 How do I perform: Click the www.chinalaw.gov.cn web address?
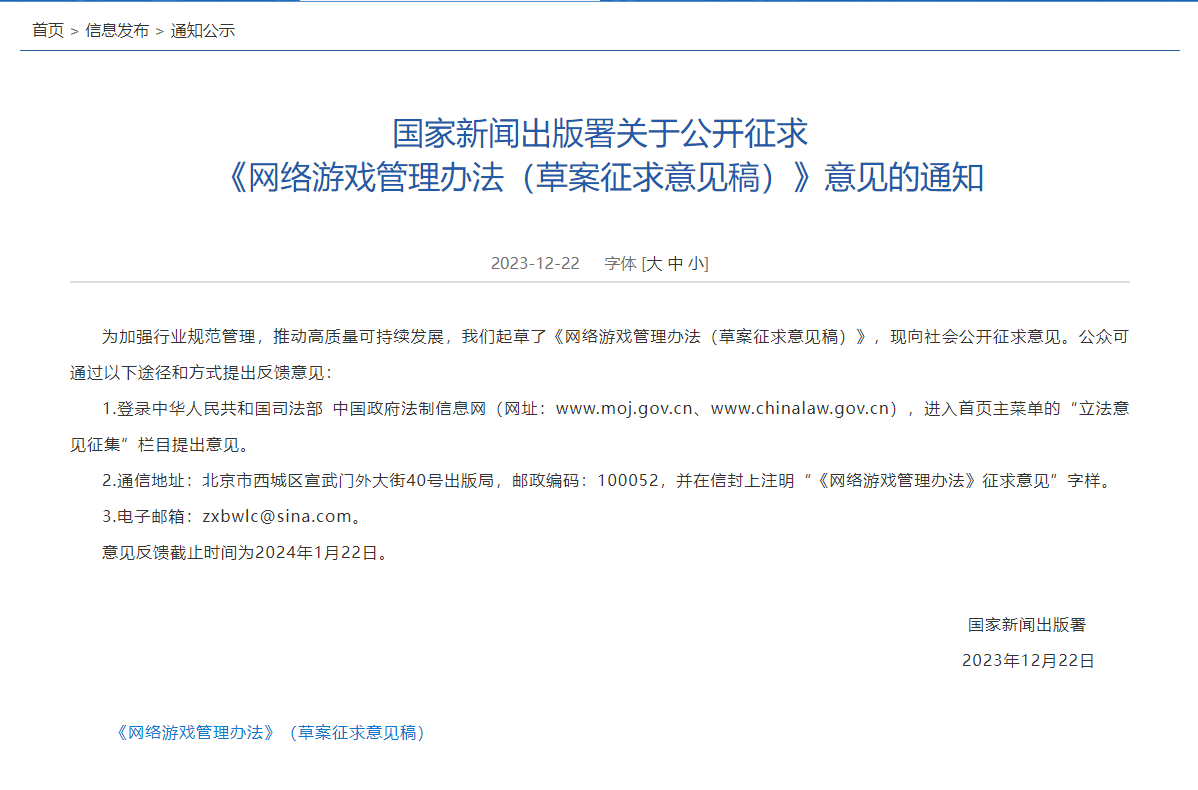click(x=799, y=409)
